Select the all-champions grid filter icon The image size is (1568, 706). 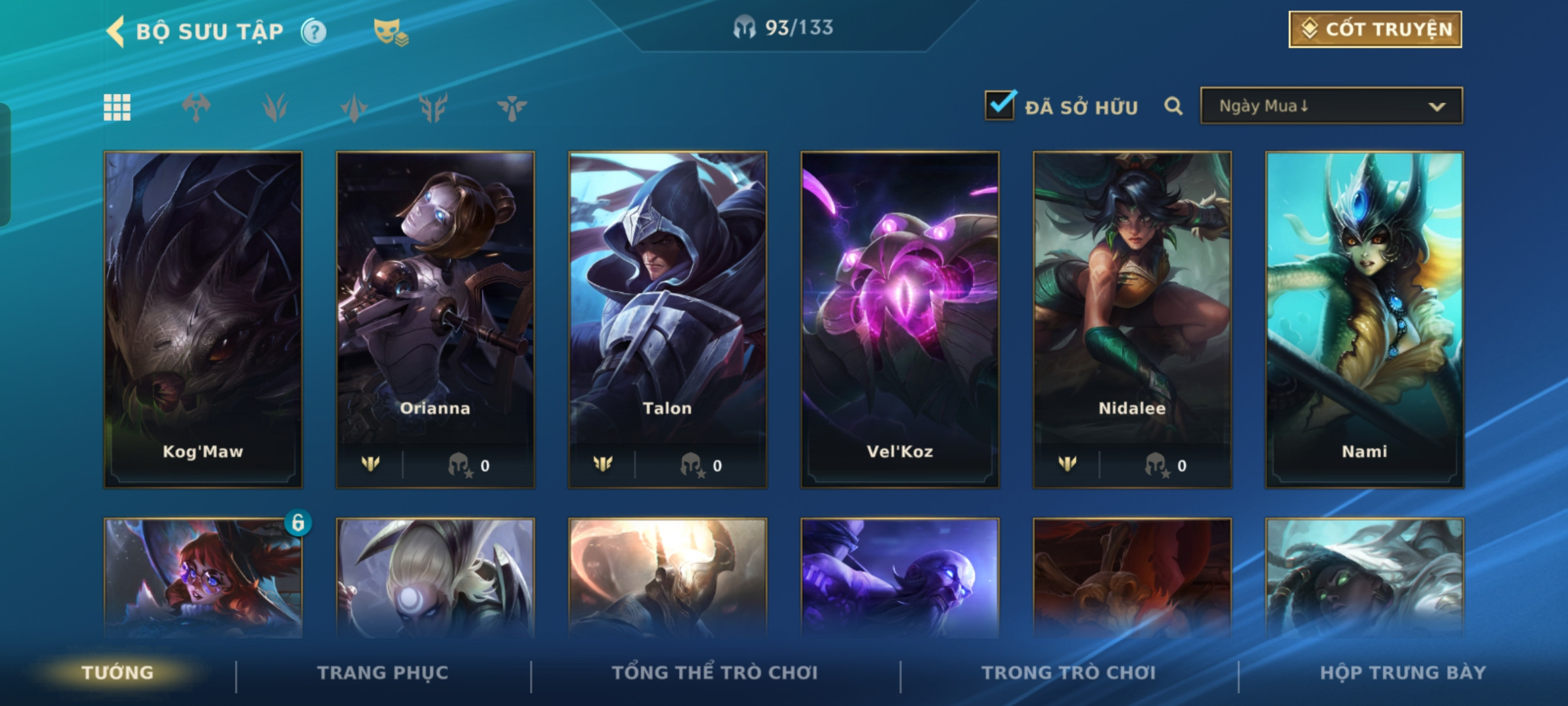[117, 107]
